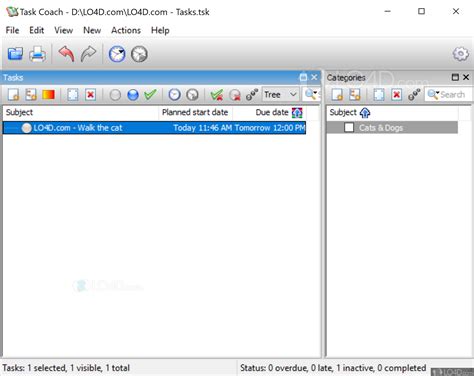Open the View menu
The width and height of the screenshot is (474, 376).
coord(63,30)
